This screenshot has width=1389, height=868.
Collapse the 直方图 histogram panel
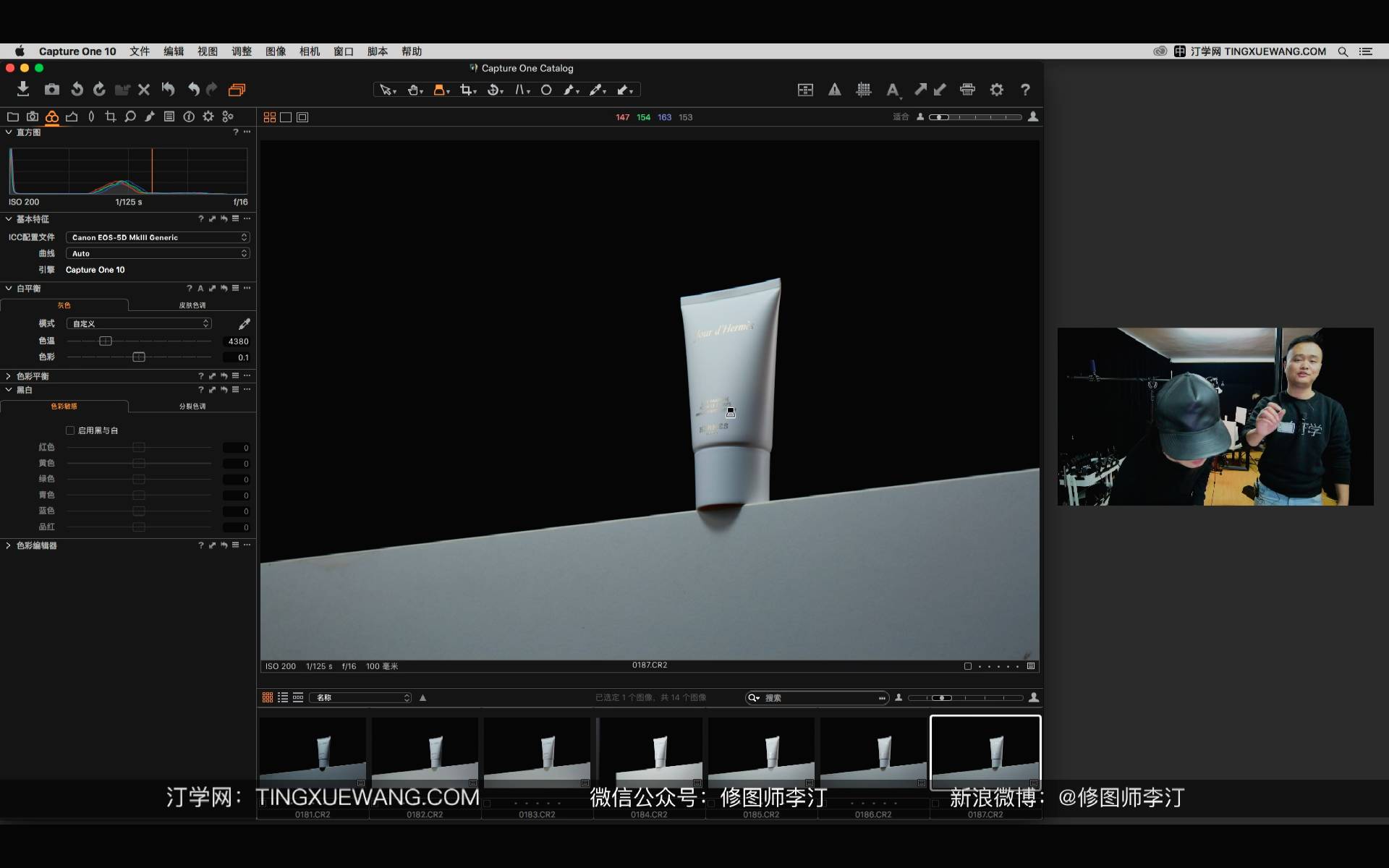tap(8, 132)
